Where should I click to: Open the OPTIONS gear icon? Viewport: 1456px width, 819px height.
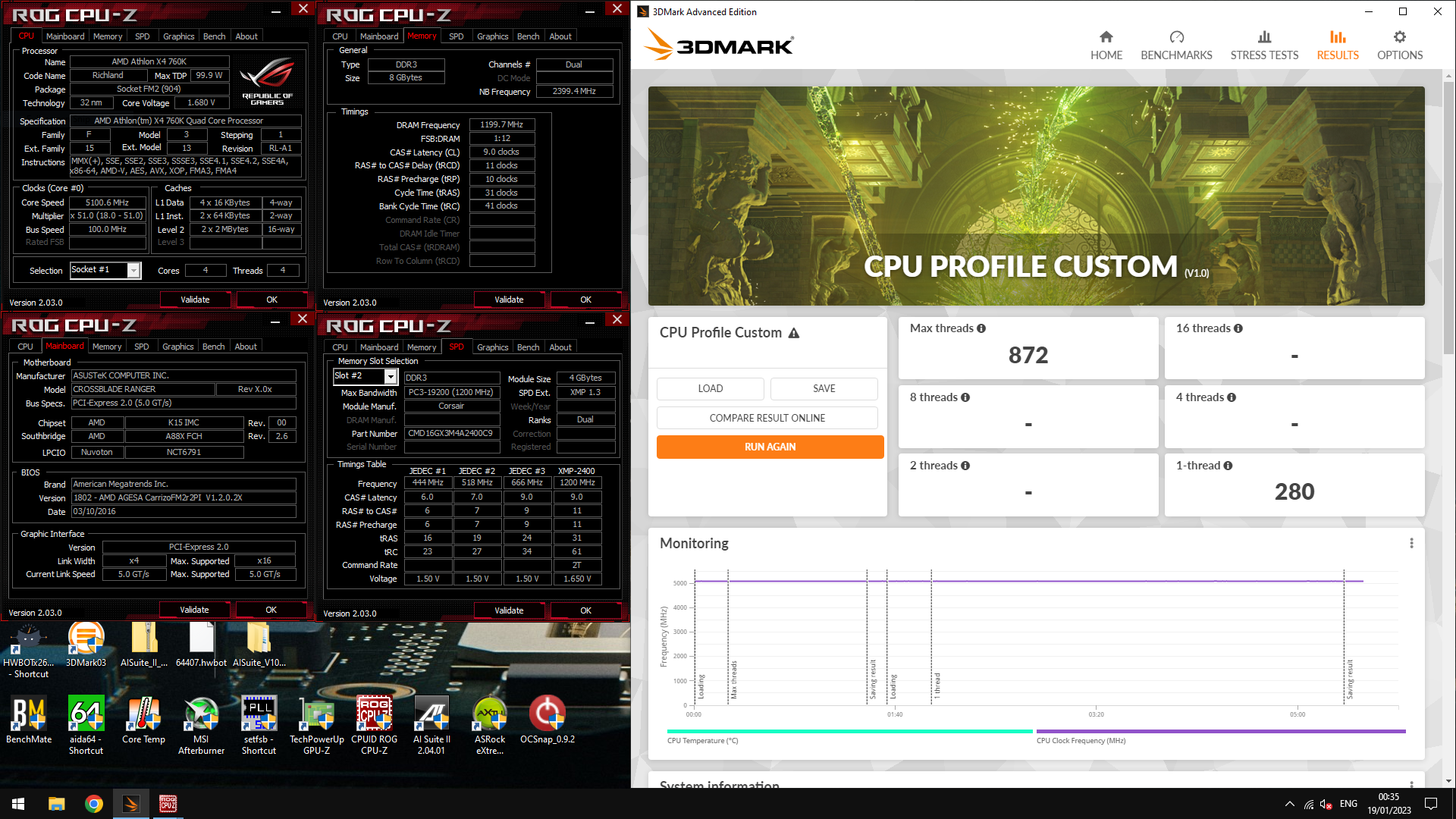tap(1400, 37)
